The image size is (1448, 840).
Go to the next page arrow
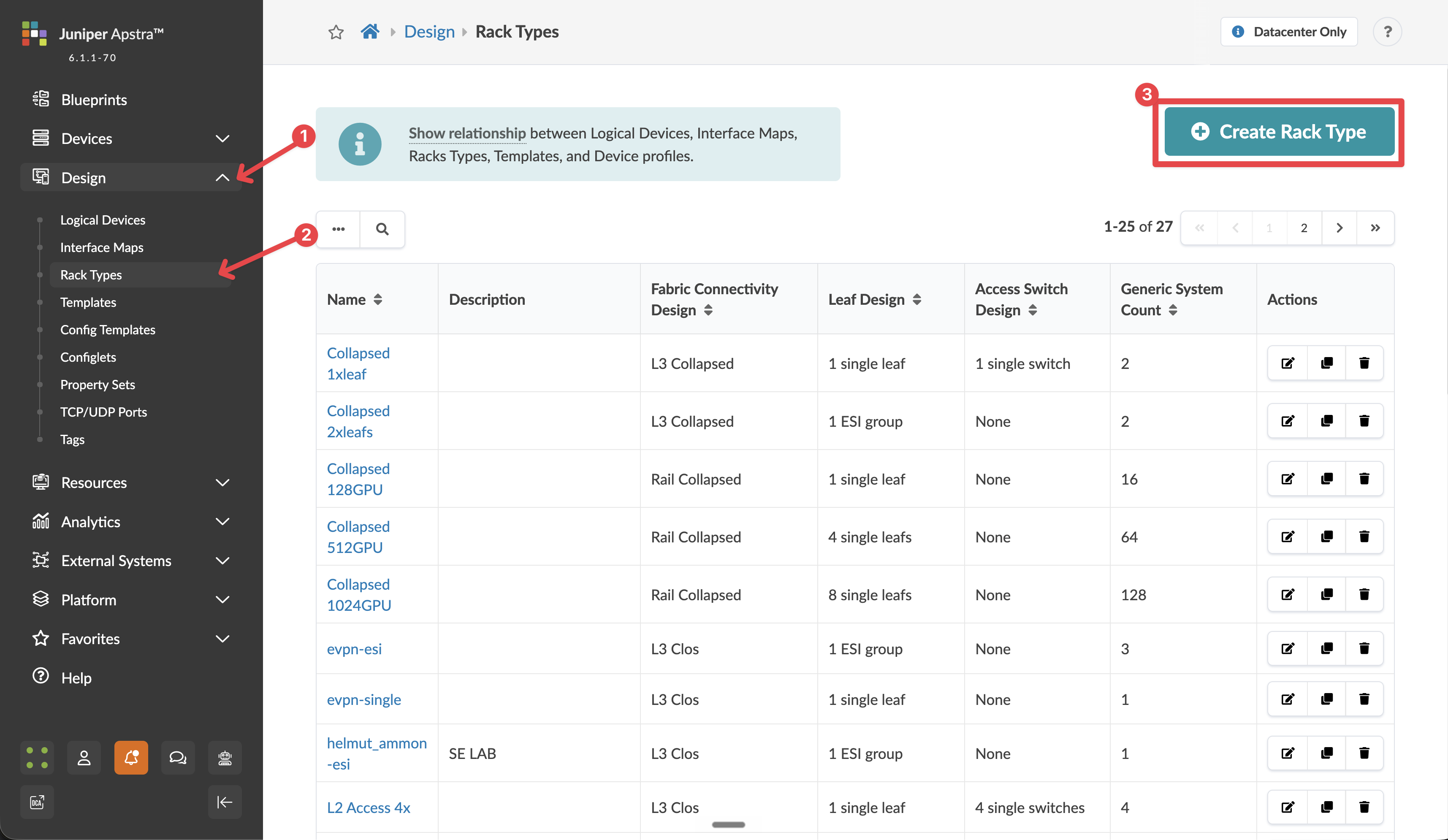[x=1339, y=228]
